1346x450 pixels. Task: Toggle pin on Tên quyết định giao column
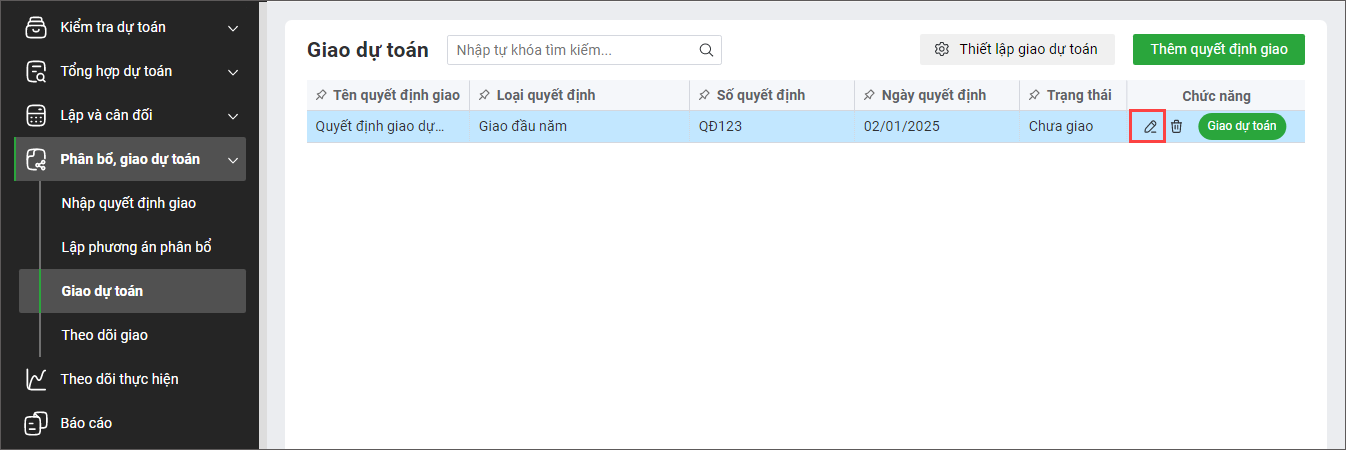321,96
